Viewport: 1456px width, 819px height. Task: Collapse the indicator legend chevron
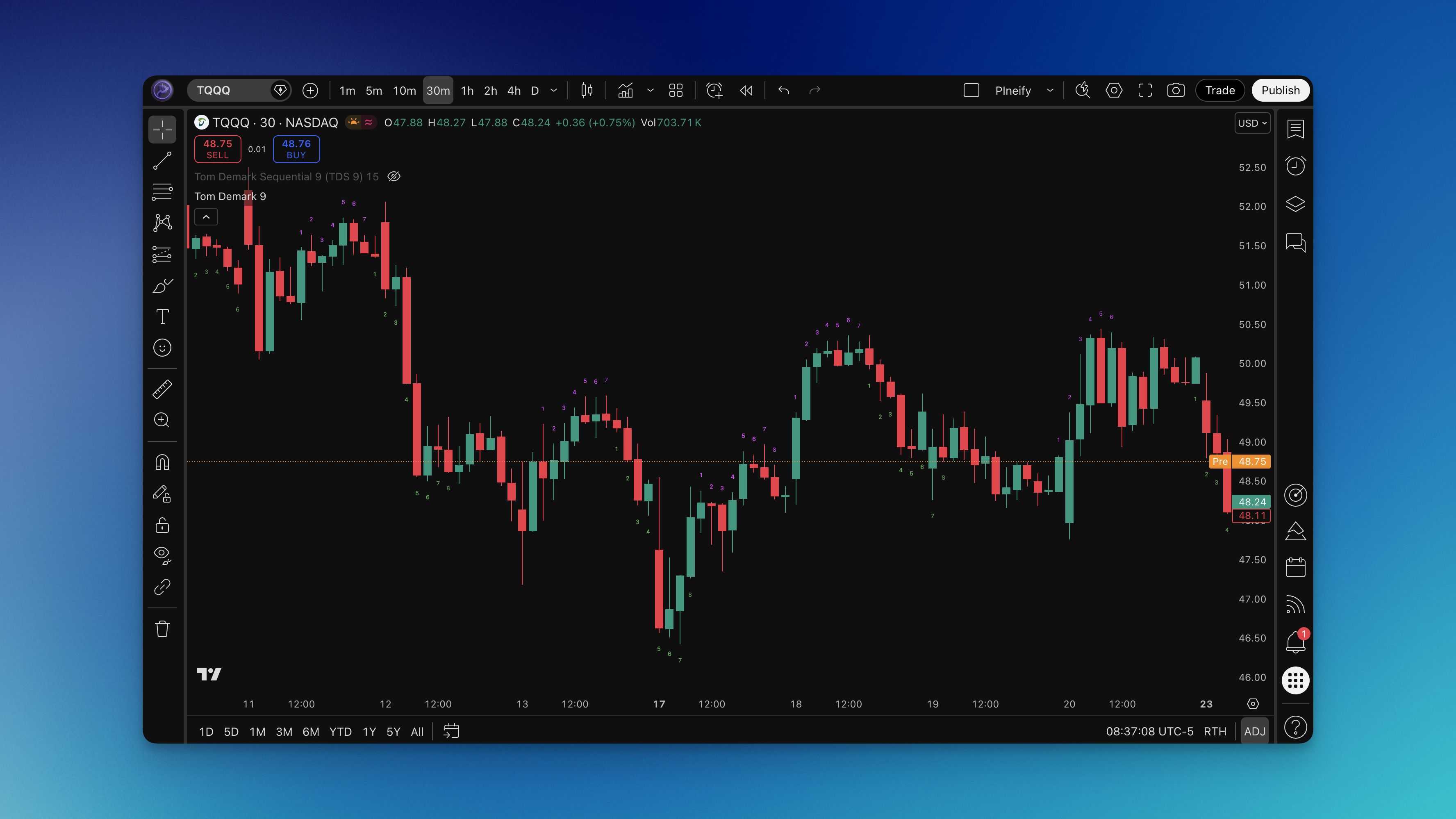coord(206,217)
